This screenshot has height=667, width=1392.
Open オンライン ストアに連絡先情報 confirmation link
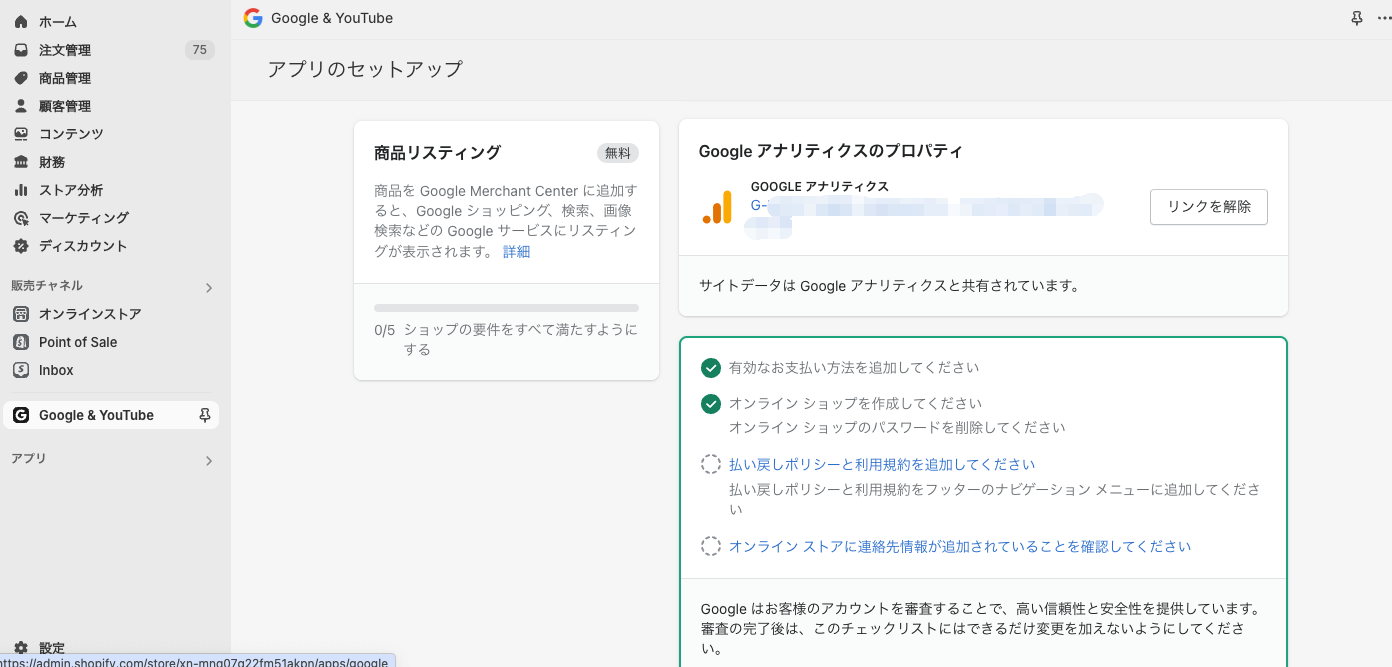960,547
